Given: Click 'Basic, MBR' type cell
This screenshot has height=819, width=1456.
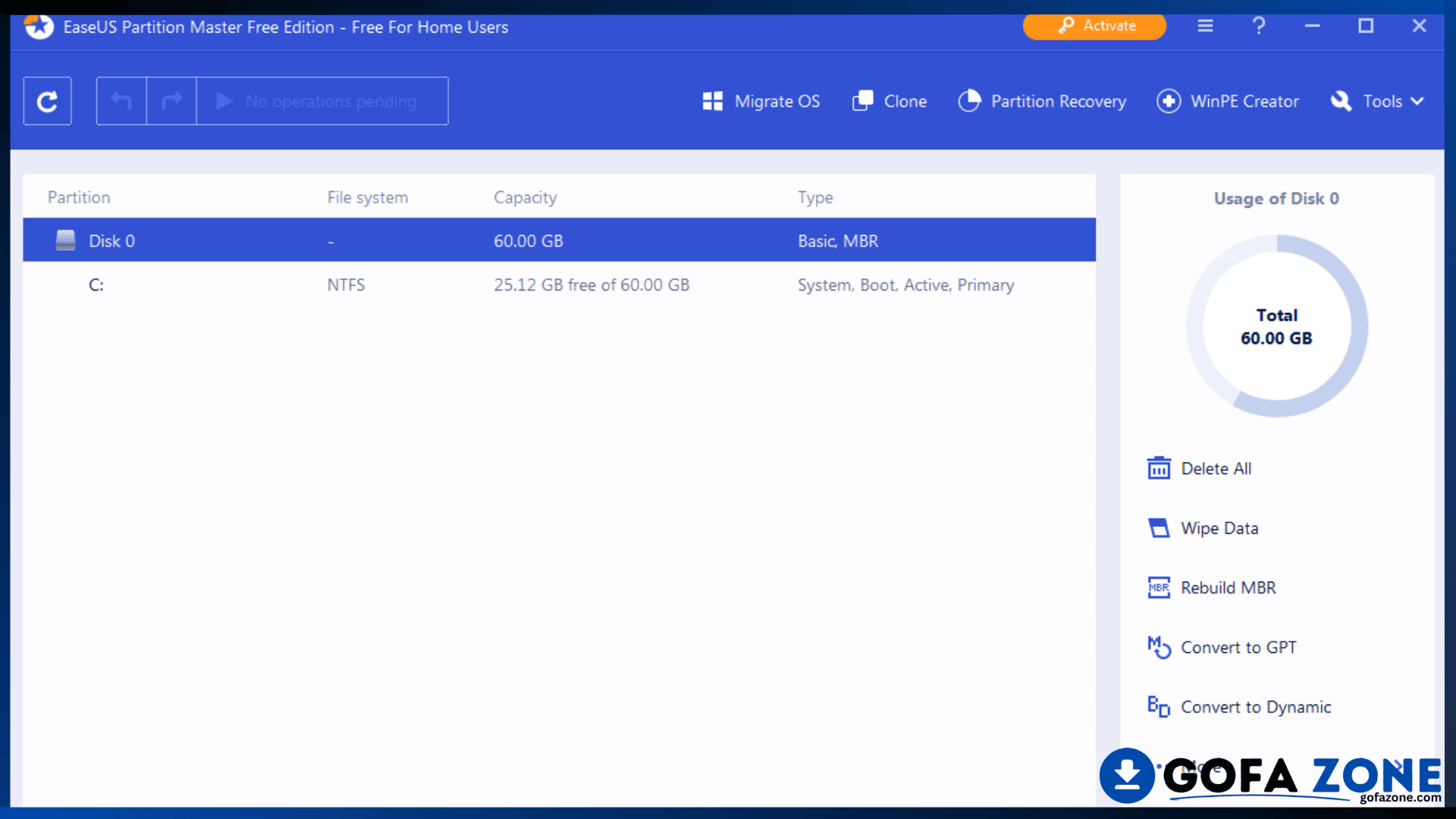Looking at the screenshot, I should [x=838, y=241].
